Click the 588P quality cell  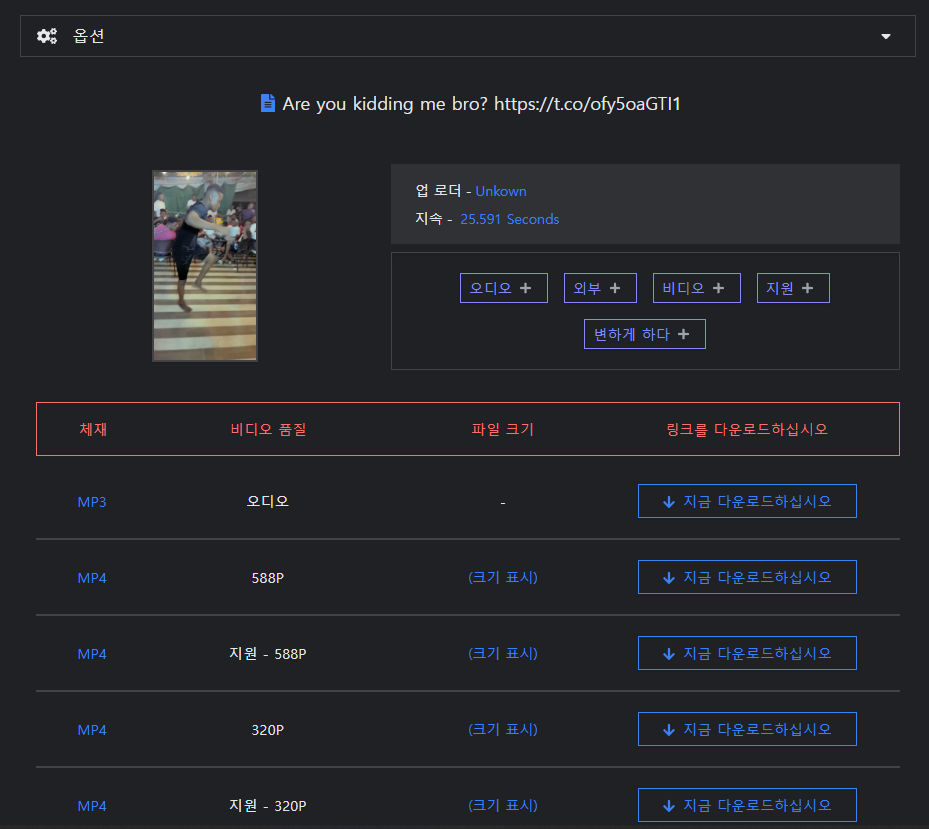click(x=268, y=578)
